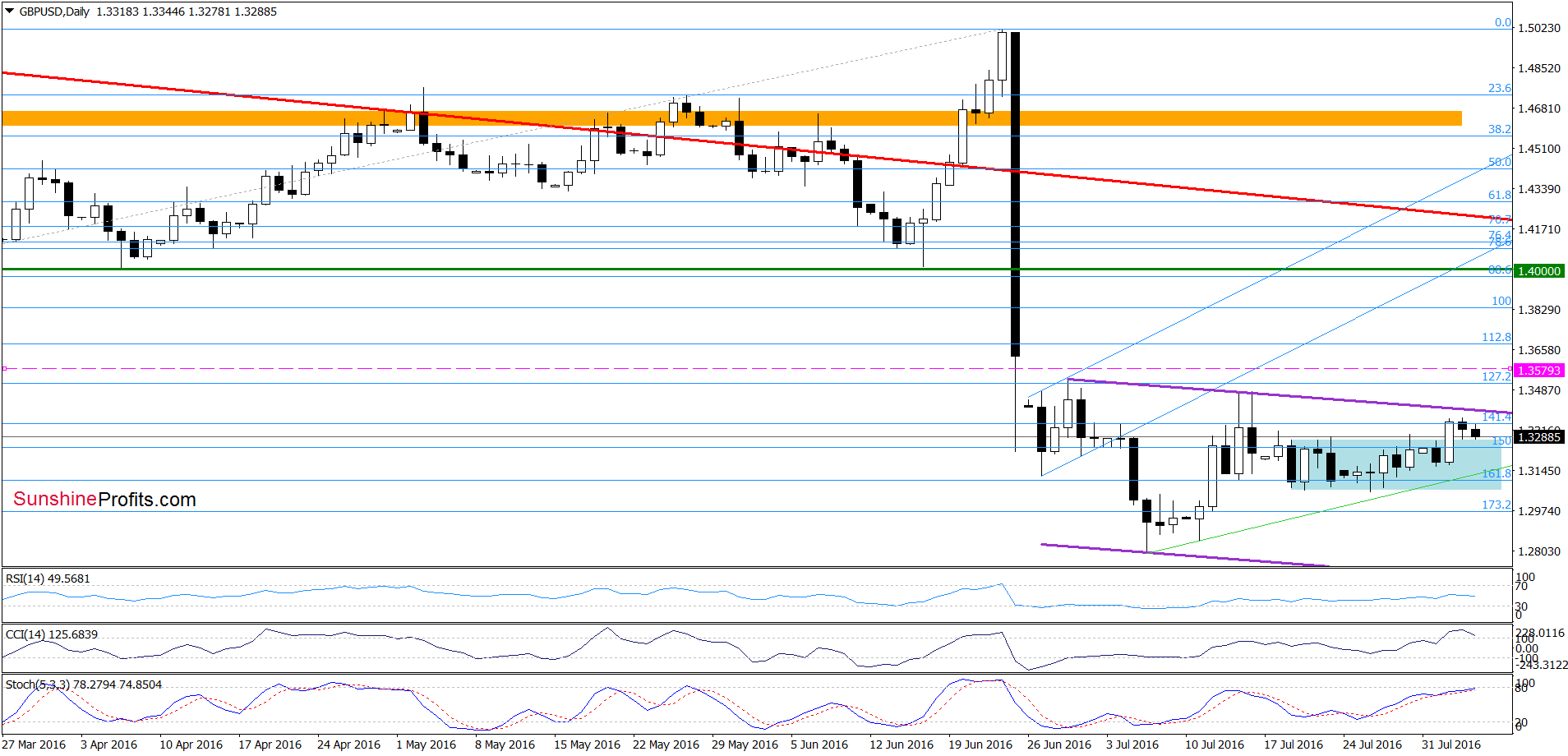
Task: Select the large black Brexit drop candle
Action: 1016,194
